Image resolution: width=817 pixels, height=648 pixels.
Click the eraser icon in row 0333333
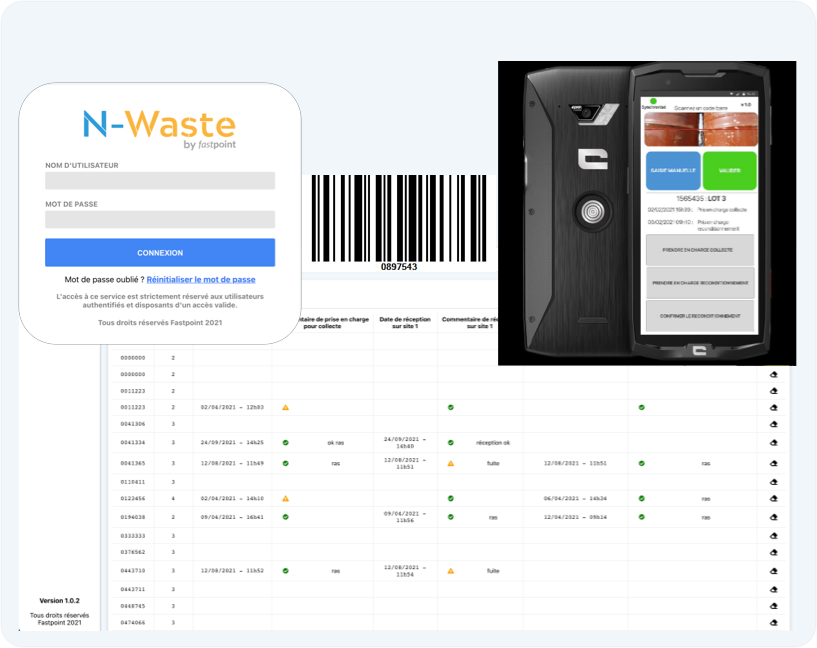774,535
